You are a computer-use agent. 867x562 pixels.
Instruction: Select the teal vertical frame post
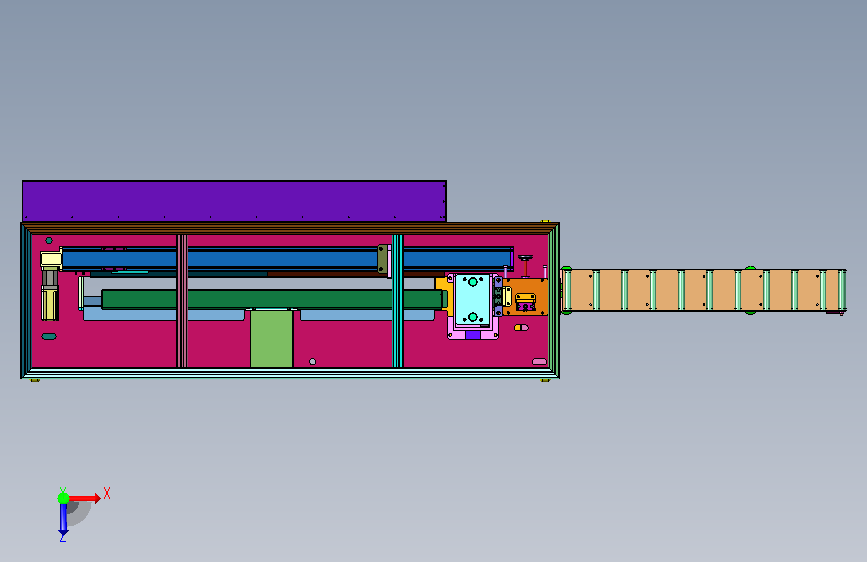[x=398, y=301]
